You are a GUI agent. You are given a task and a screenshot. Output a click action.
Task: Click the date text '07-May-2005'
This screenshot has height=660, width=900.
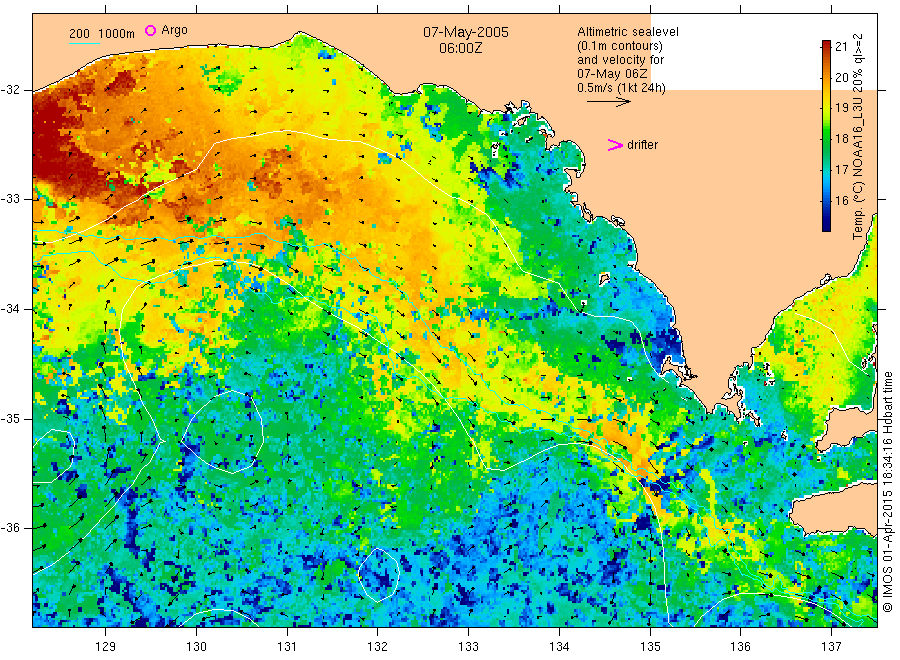465,32
